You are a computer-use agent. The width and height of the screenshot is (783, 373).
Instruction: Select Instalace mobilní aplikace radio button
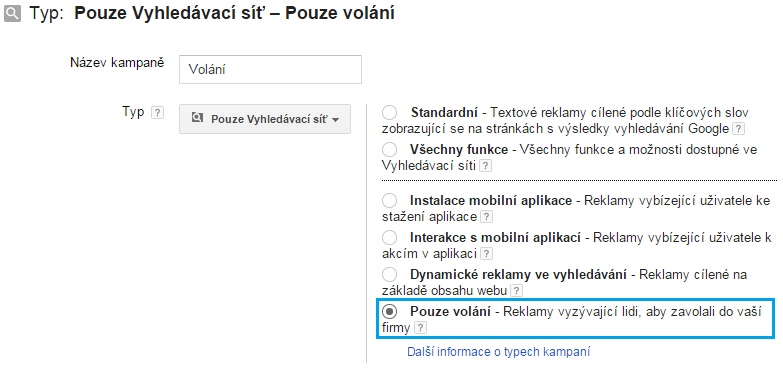(x=390, y=201)
